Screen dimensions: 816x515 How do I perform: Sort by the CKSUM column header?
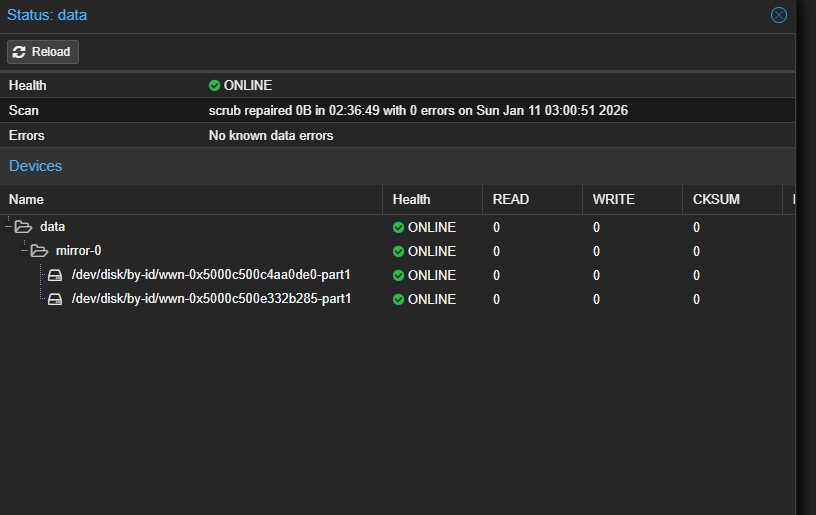(x=732, y=200)
